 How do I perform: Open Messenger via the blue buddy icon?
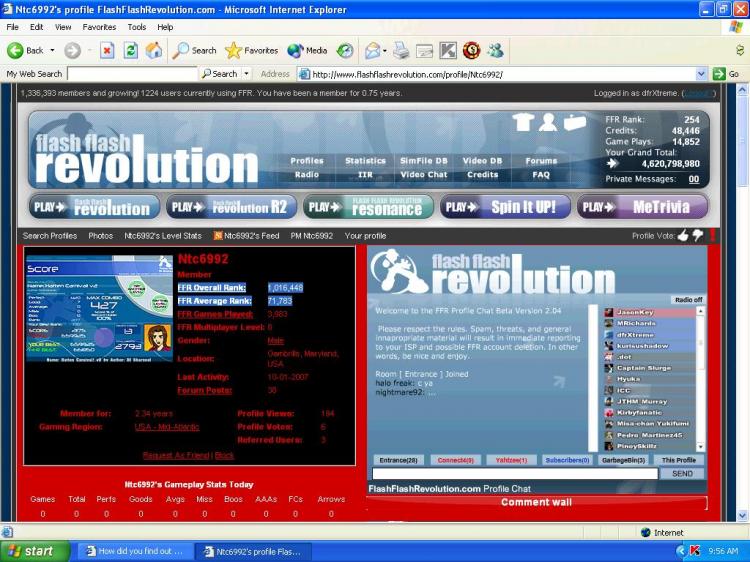pyautogui.click(x=496, y=50)
